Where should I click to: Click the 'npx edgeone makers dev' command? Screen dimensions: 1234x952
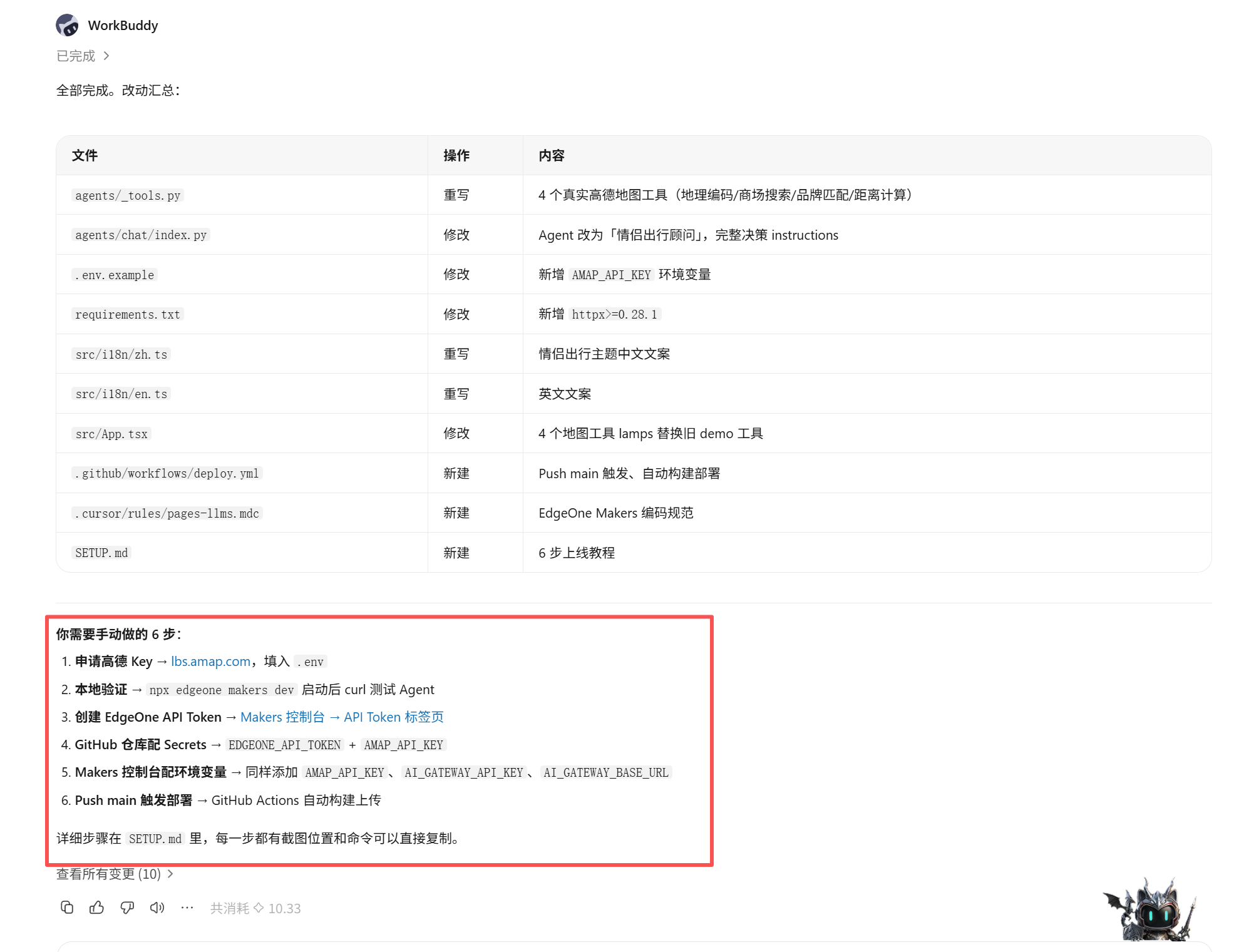222,690
